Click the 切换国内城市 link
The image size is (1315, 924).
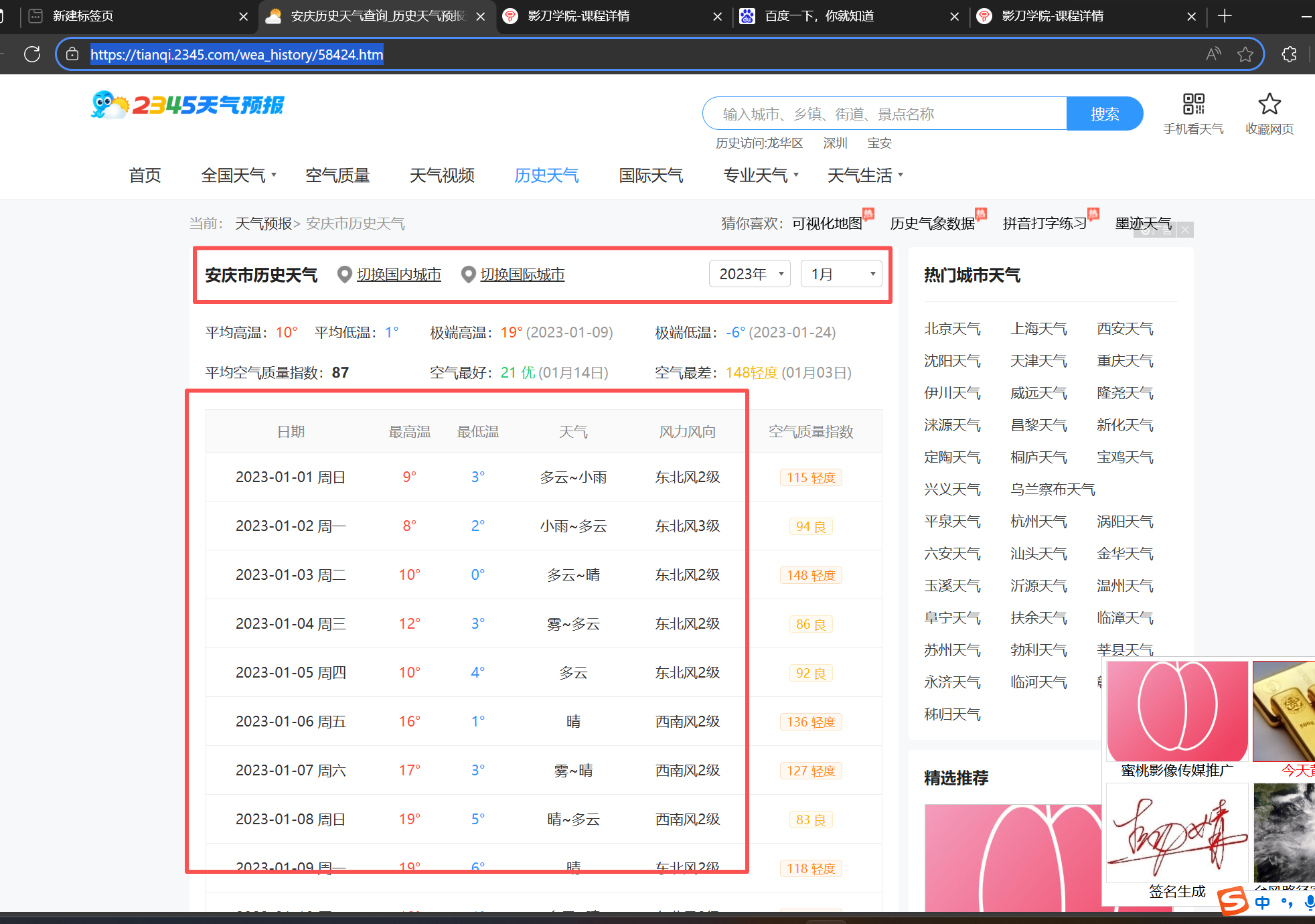click(398, 275)
